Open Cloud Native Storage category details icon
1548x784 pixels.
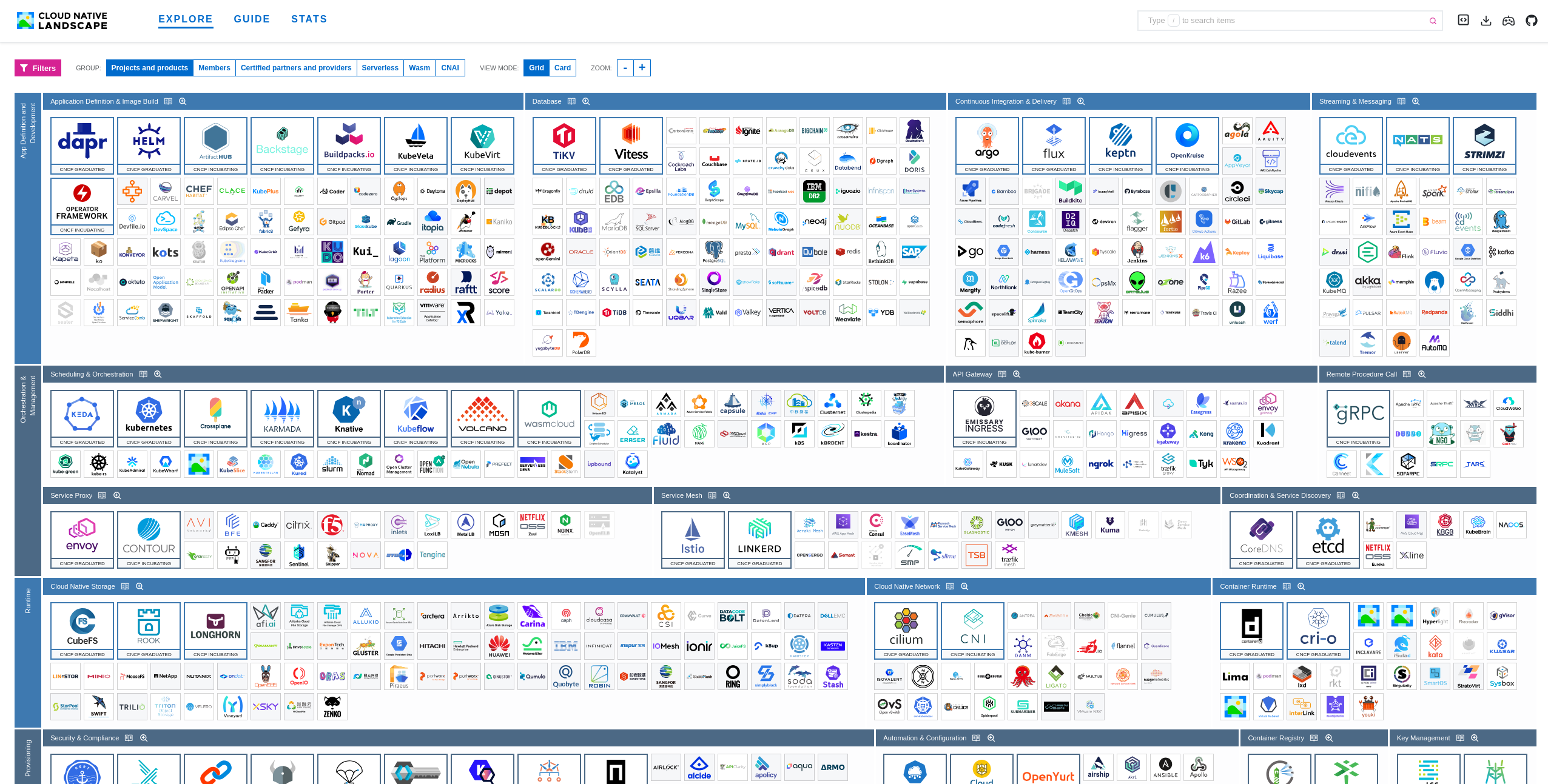(125, 586)
